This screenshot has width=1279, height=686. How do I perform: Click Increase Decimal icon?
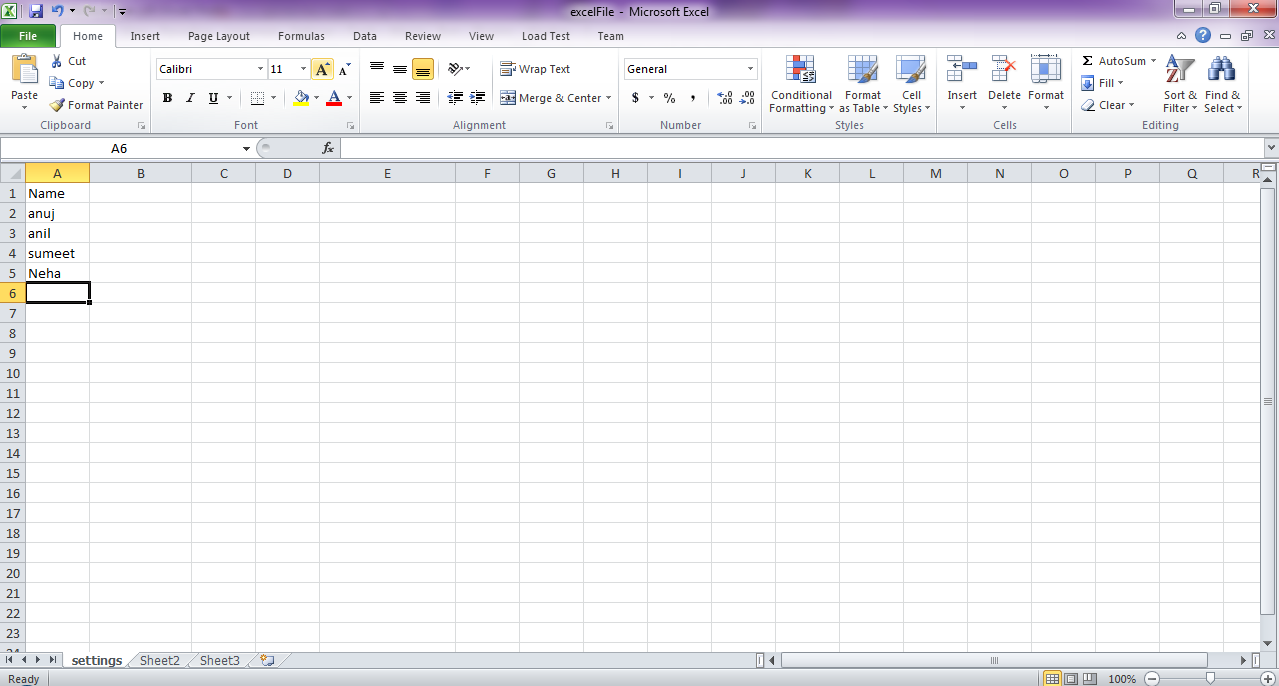coord(725,98)
